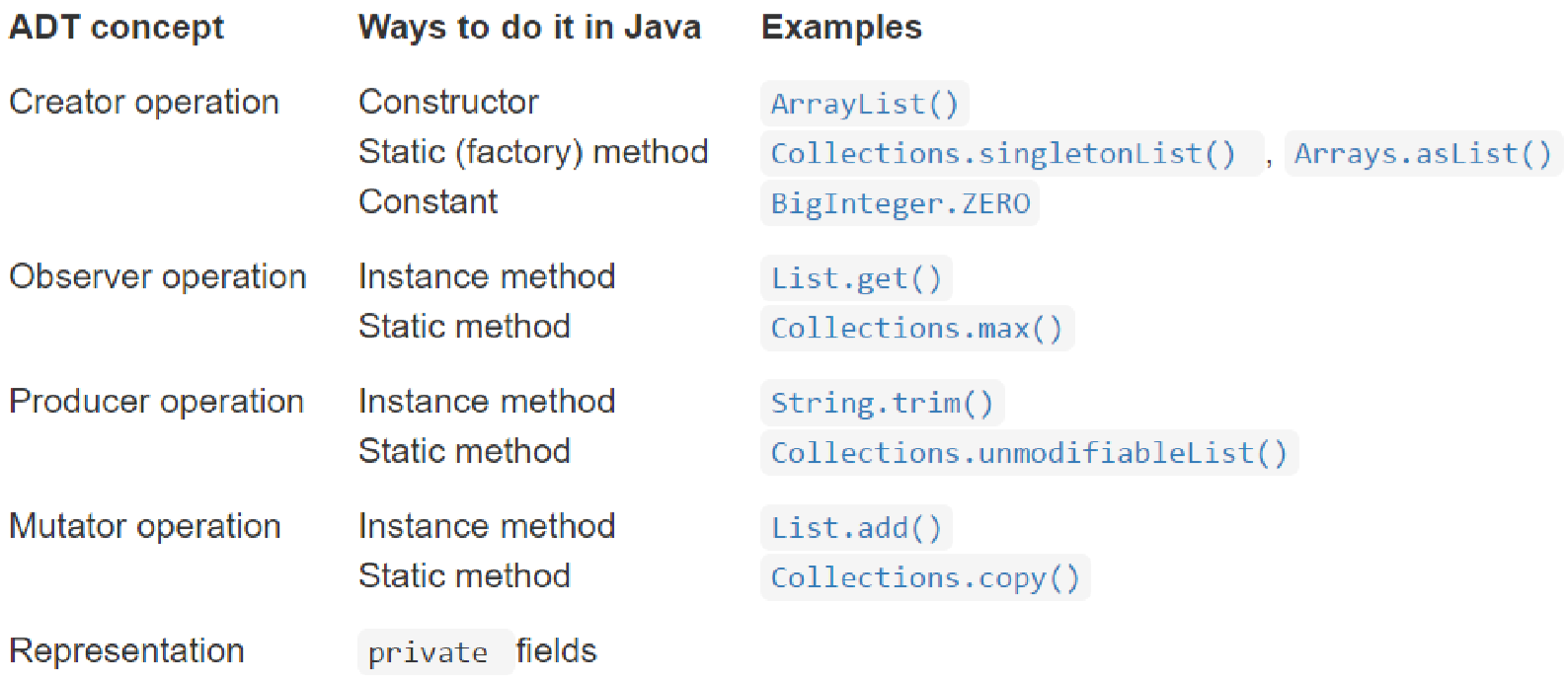
Task: Select the Collections.max() code example
Action: point(917,328)
